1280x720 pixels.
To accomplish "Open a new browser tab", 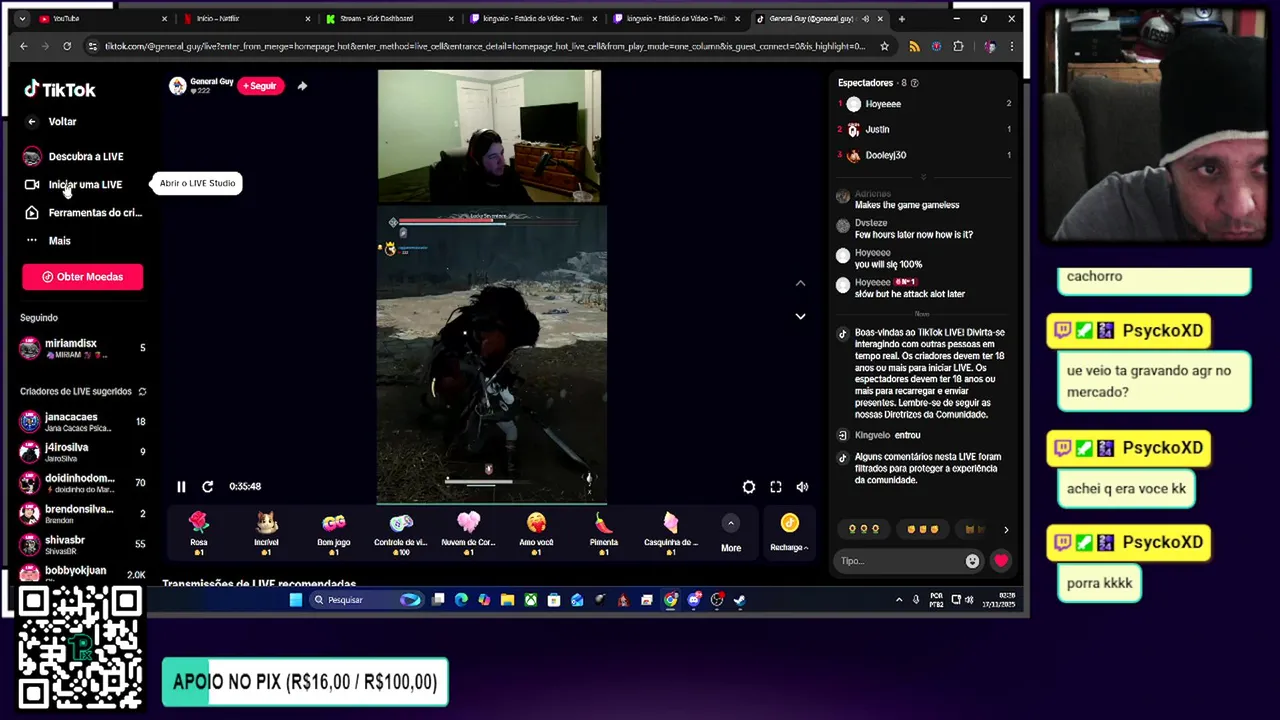I will pyautogui.click(x=901, y=18).
